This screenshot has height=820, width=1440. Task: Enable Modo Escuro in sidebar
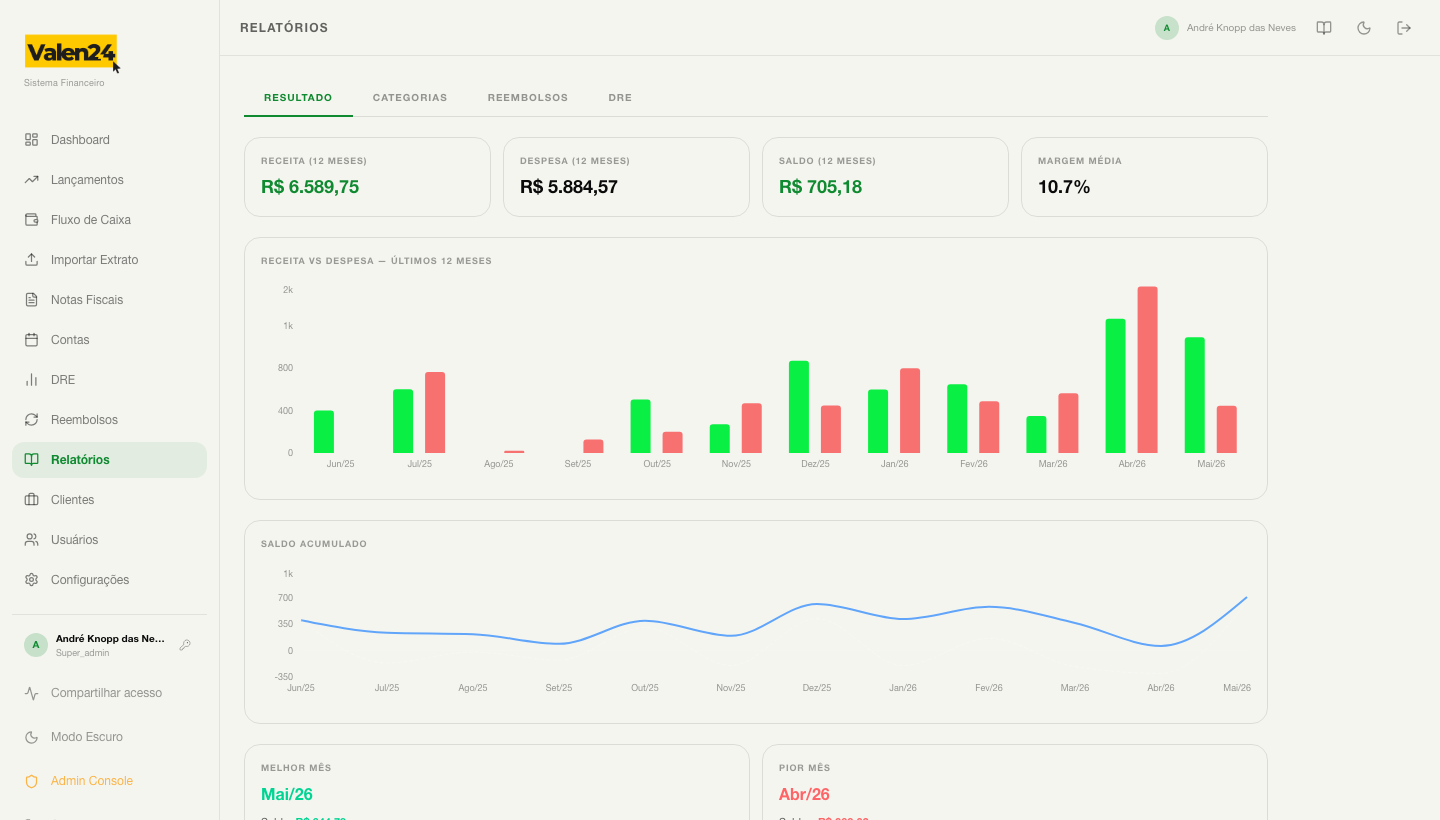pos(109,737)
